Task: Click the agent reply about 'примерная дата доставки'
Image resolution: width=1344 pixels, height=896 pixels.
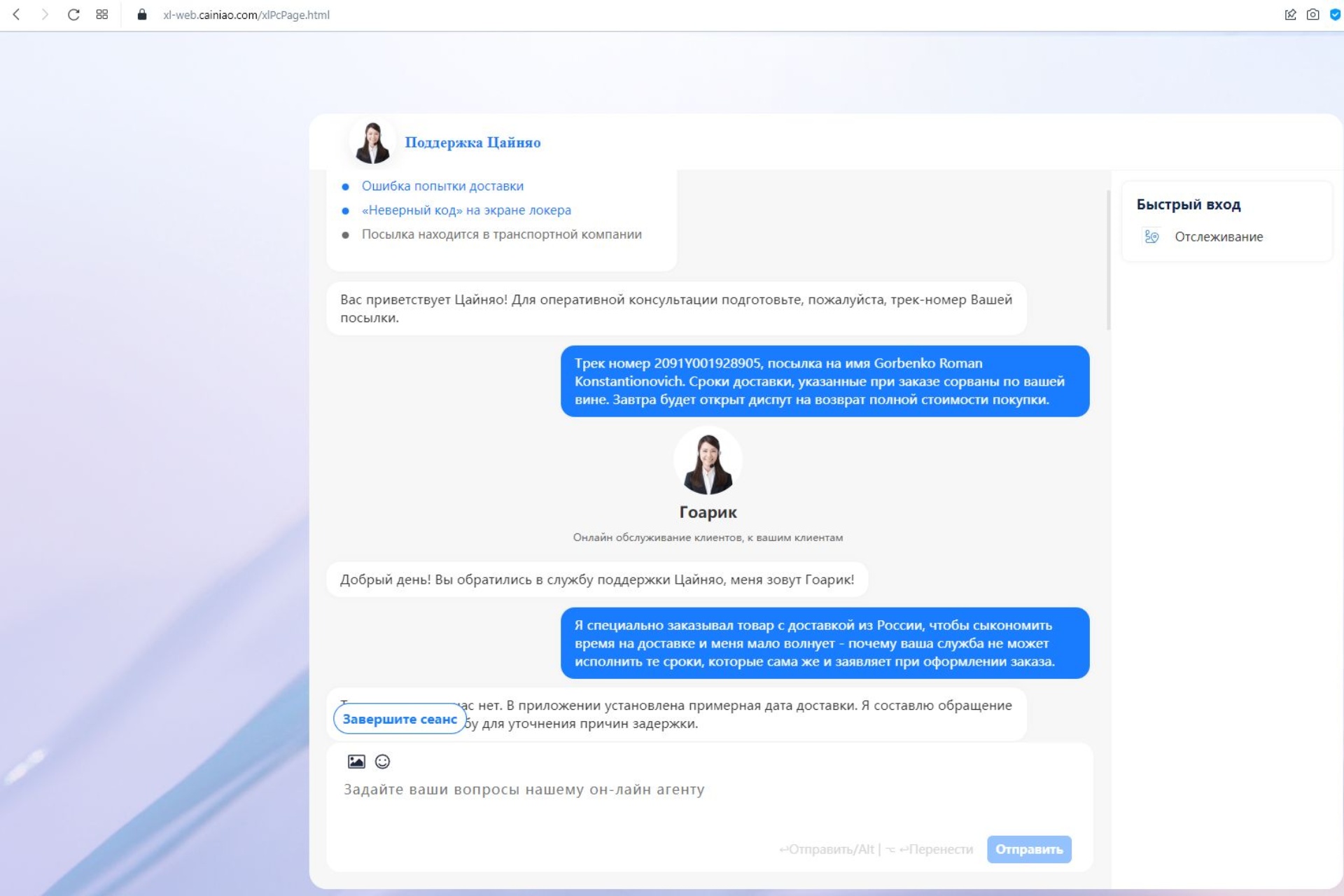Action: [676, 714]
